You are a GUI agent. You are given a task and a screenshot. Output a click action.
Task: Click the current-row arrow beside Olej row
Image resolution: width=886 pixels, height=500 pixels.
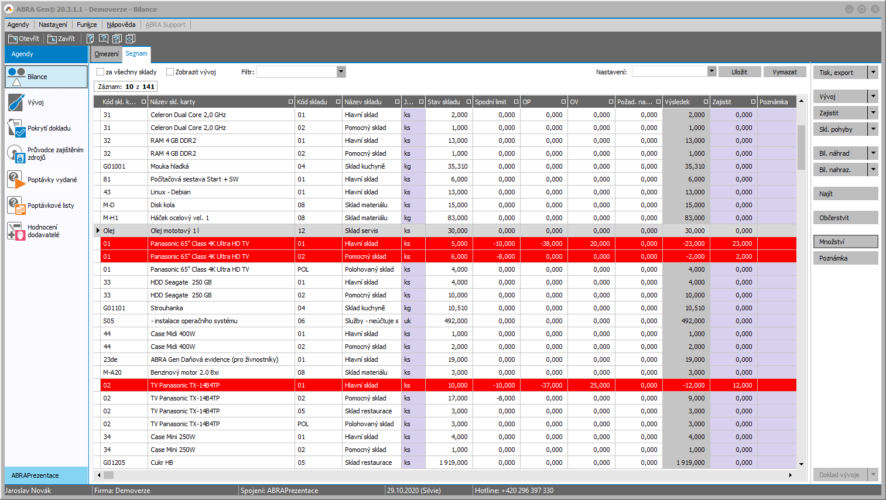click(98, 231)
